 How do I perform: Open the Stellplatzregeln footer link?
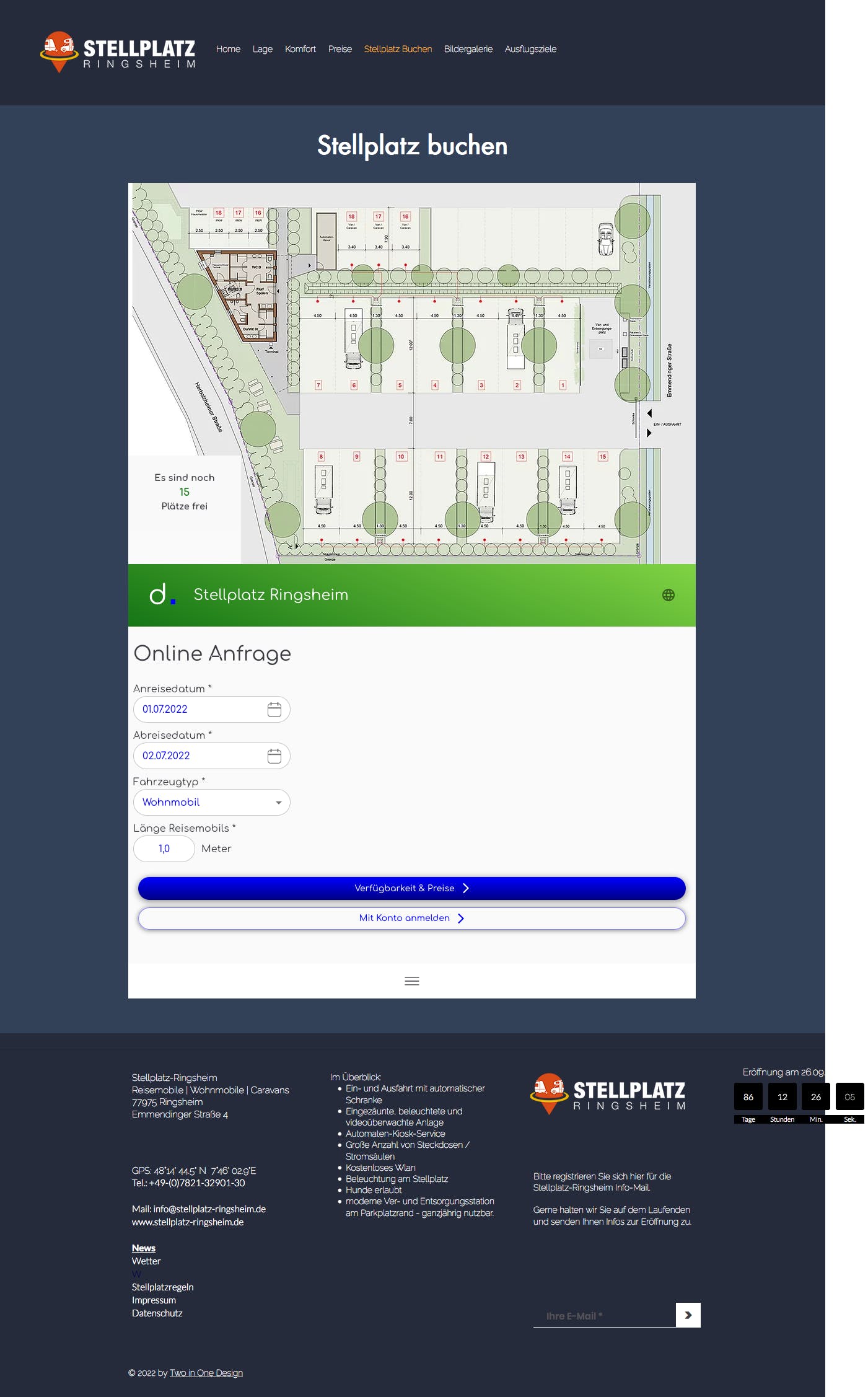tap(163, 1287)
